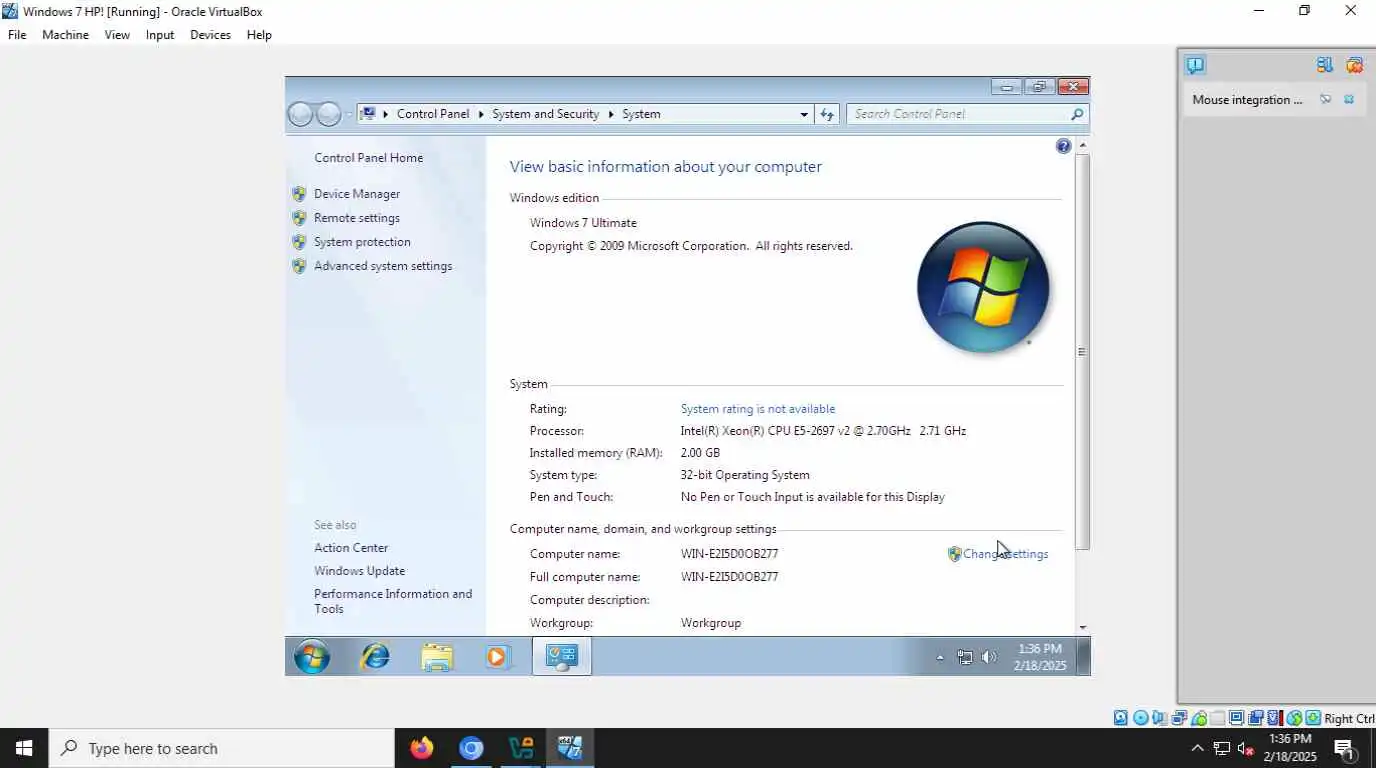Open VirtualBox Machine menu
This screenshot has width=1376, height=768.
coord(65,35)
